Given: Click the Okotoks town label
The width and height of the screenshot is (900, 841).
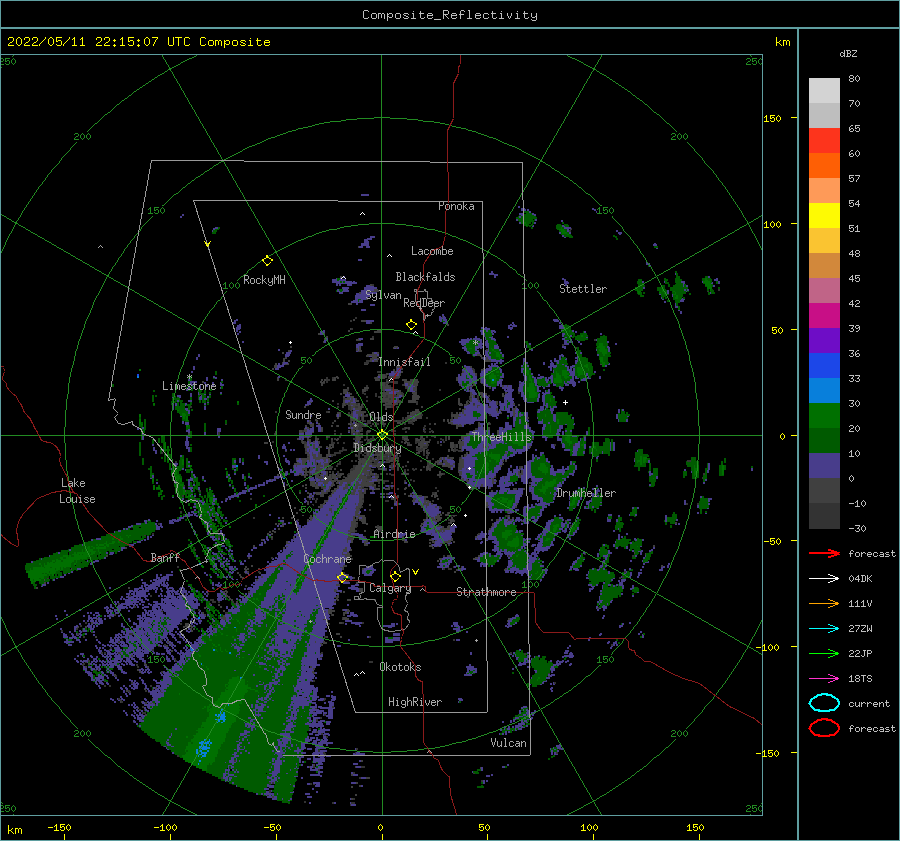Looking at the screenshot, I should pyautogui.click(x=400, y=667).
